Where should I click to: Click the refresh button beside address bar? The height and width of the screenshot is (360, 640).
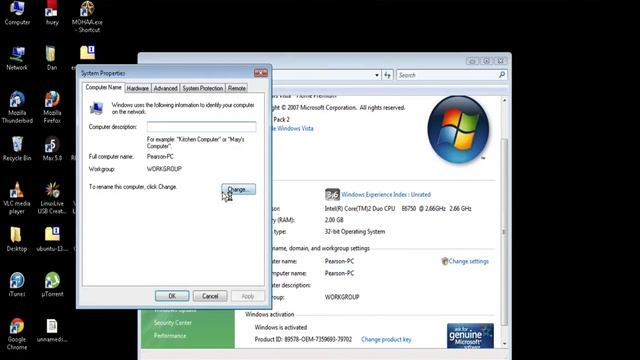pos(387,75)
